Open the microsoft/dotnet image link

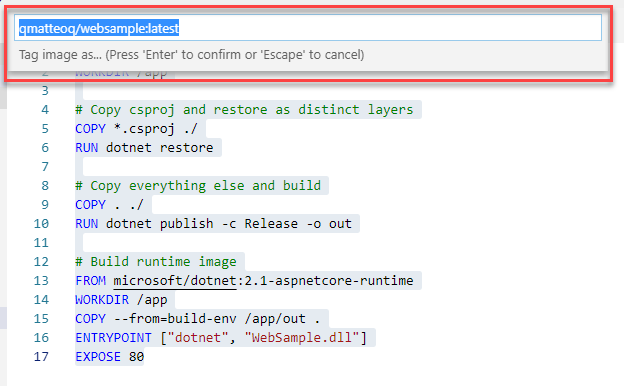[x=175, y=281]
